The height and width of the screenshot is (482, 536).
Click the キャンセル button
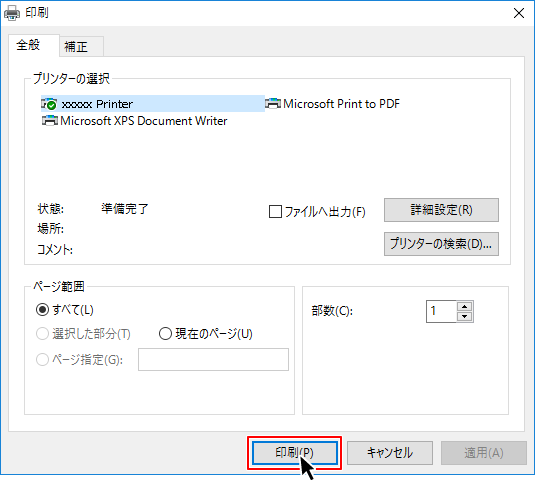coord(390,453)
